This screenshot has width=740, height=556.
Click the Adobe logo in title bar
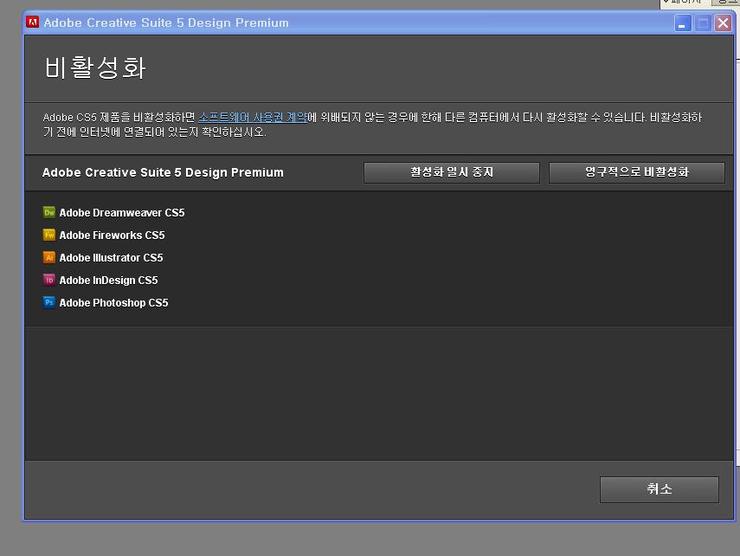(x=32, y=22)
